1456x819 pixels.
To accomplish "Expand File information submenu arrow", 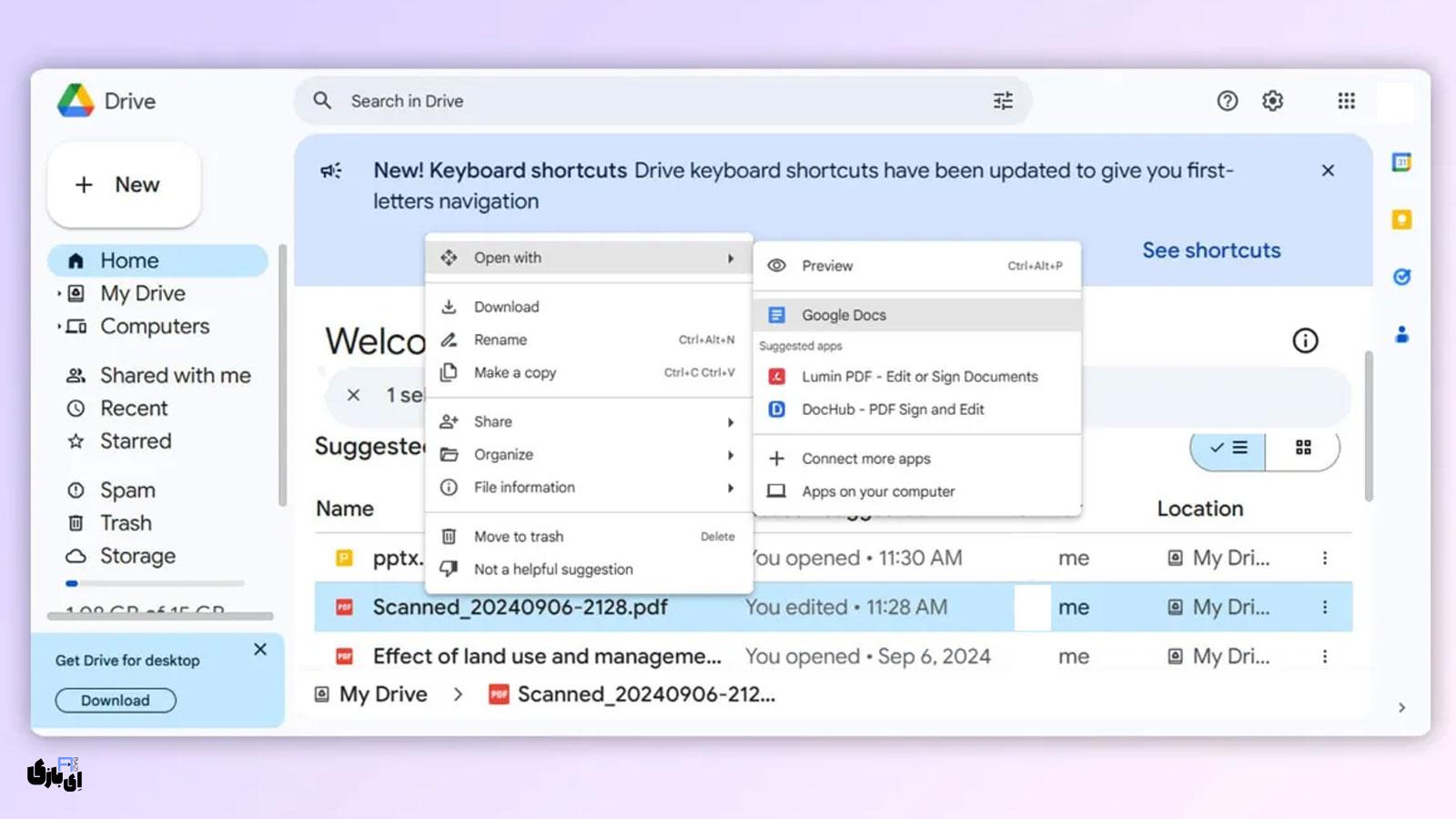I will tap(731, 488).
